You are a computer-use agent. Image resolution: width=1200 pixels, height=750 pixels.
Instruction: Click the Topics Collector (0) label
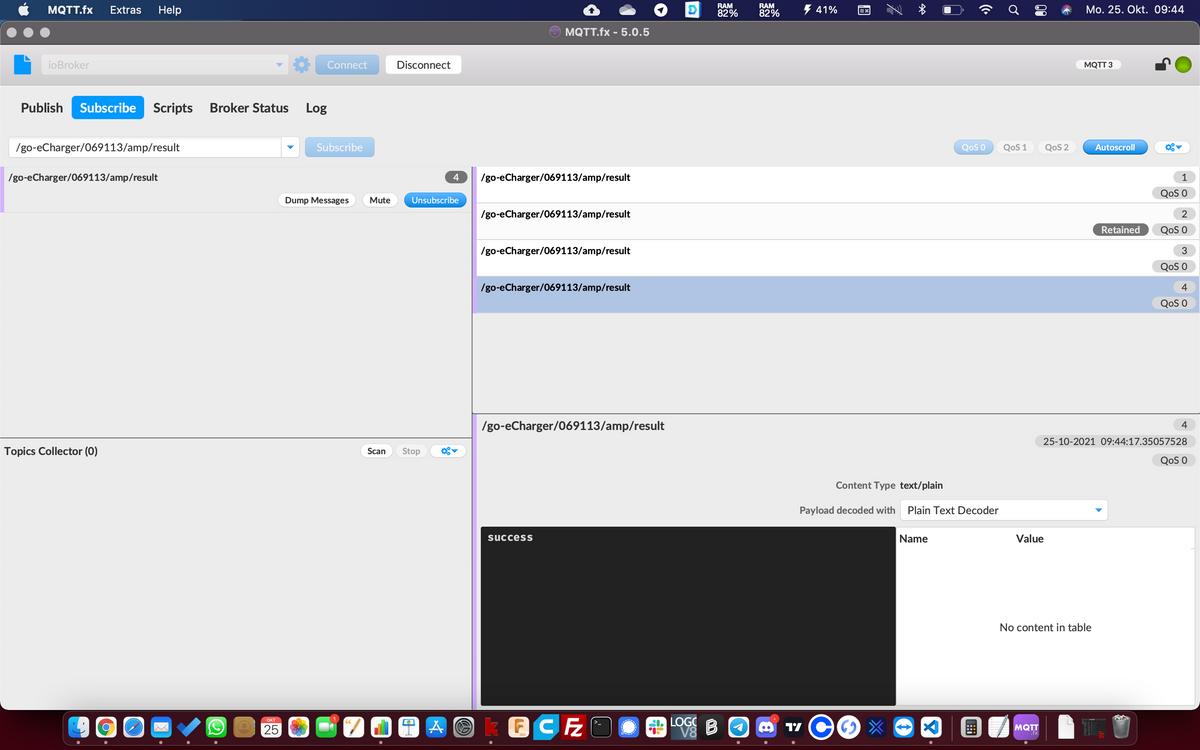(x=51, y=451)
